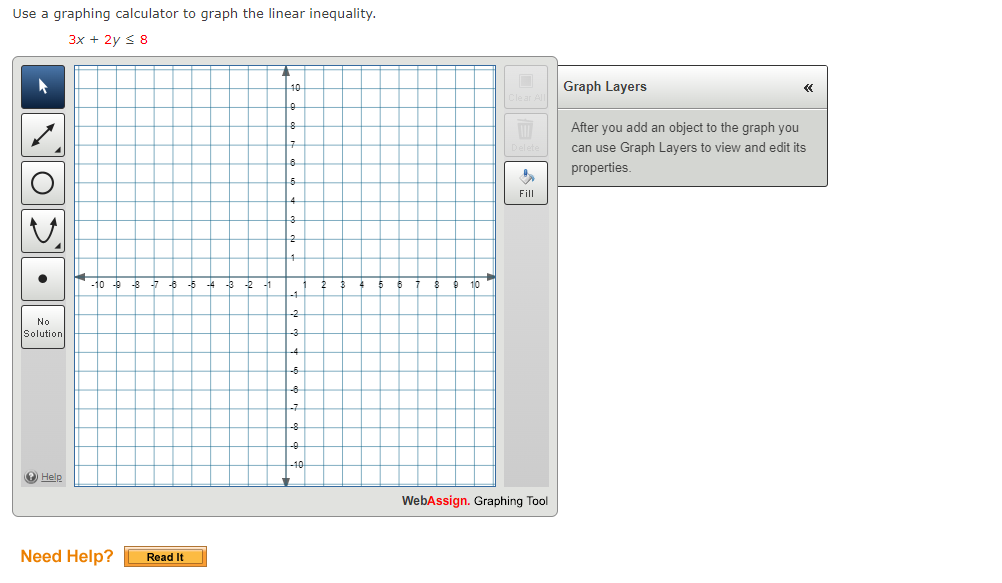
Task: Select the Fill paint bucket tool
Action: 526,181
